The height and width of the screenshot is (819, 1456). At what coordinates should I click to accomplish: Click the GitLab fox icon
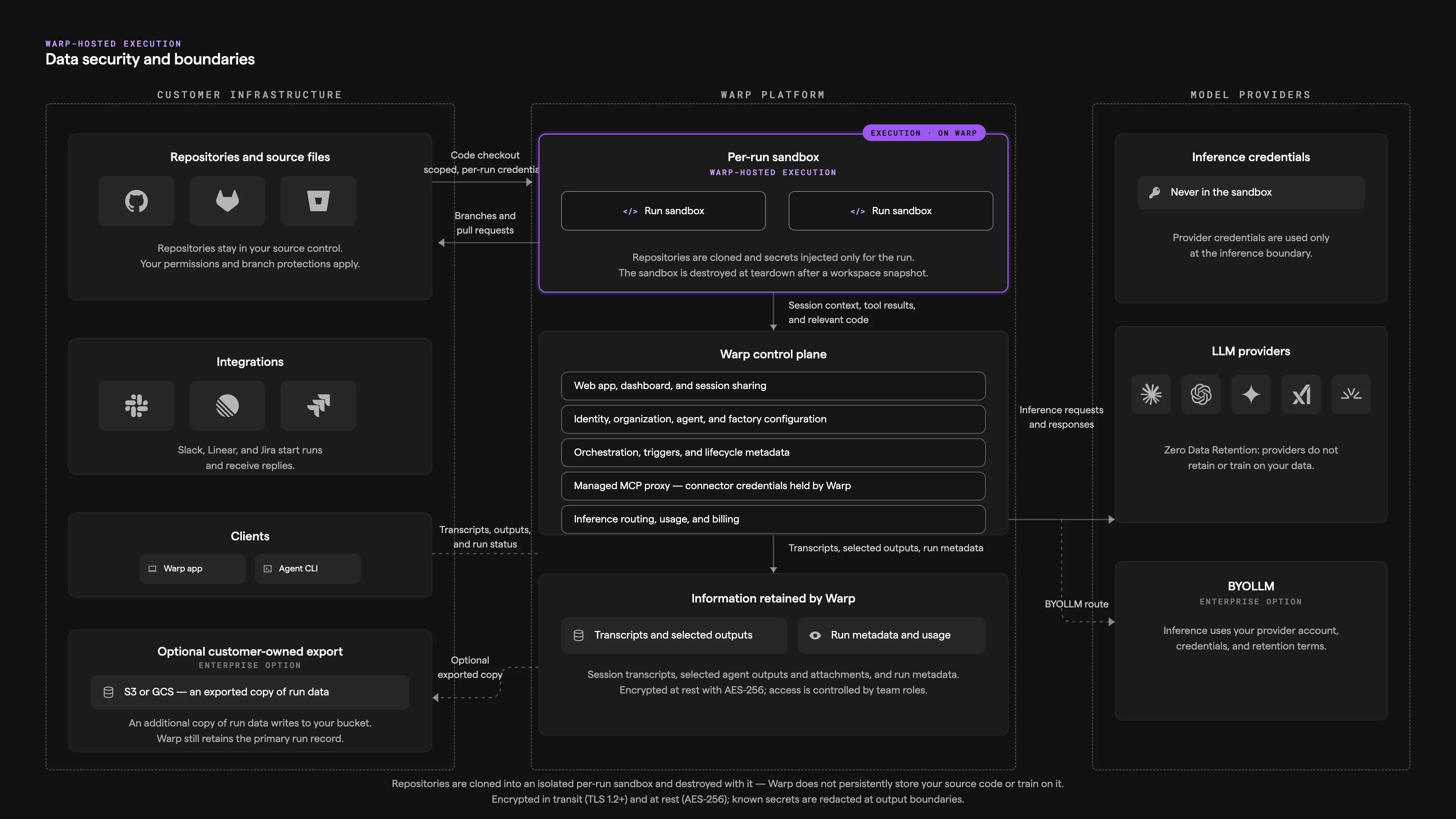227,201
